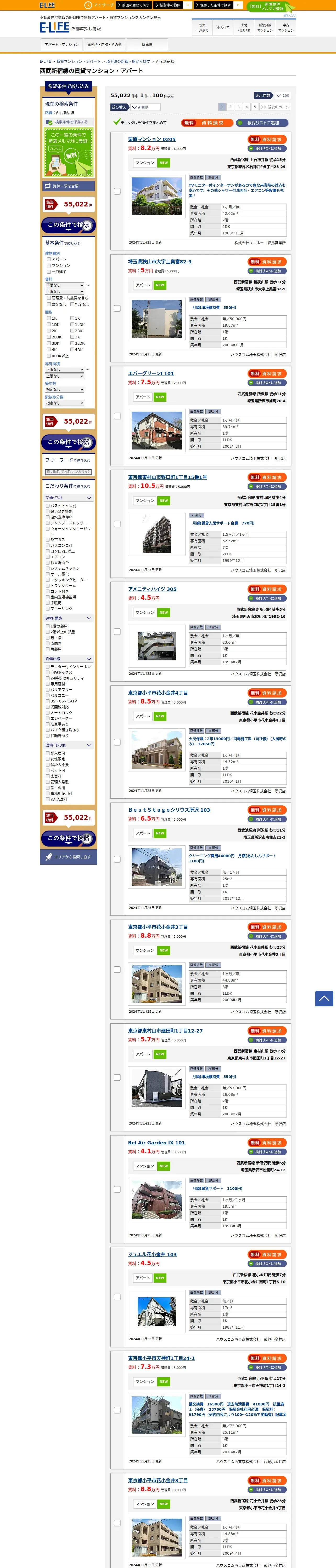Screen dimensions: 336x1568
Task: Tick the バス・トイレ別 checkbox
Action: (48, 506)
